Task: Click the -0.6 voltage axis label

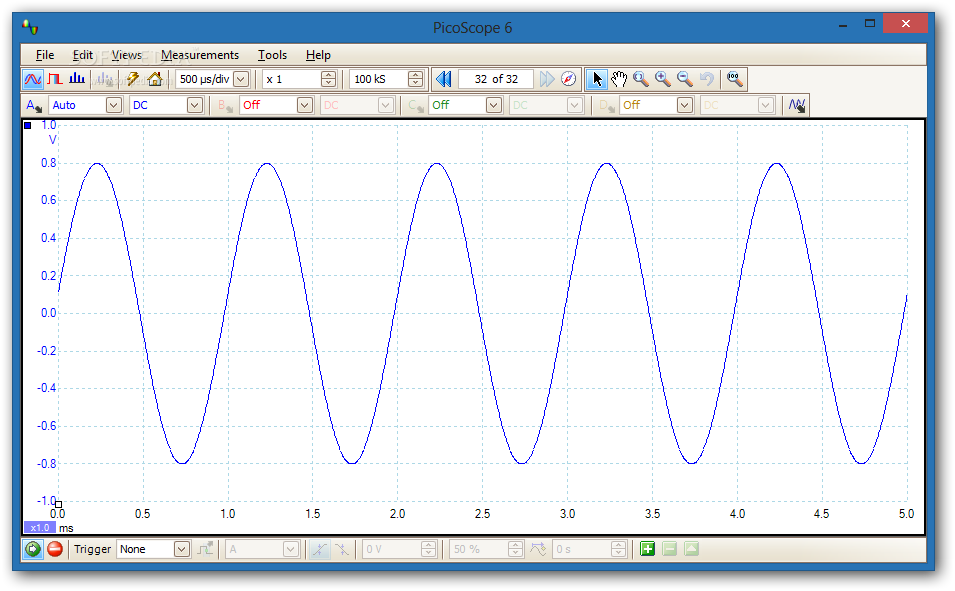Action: (x=47, y=425)
